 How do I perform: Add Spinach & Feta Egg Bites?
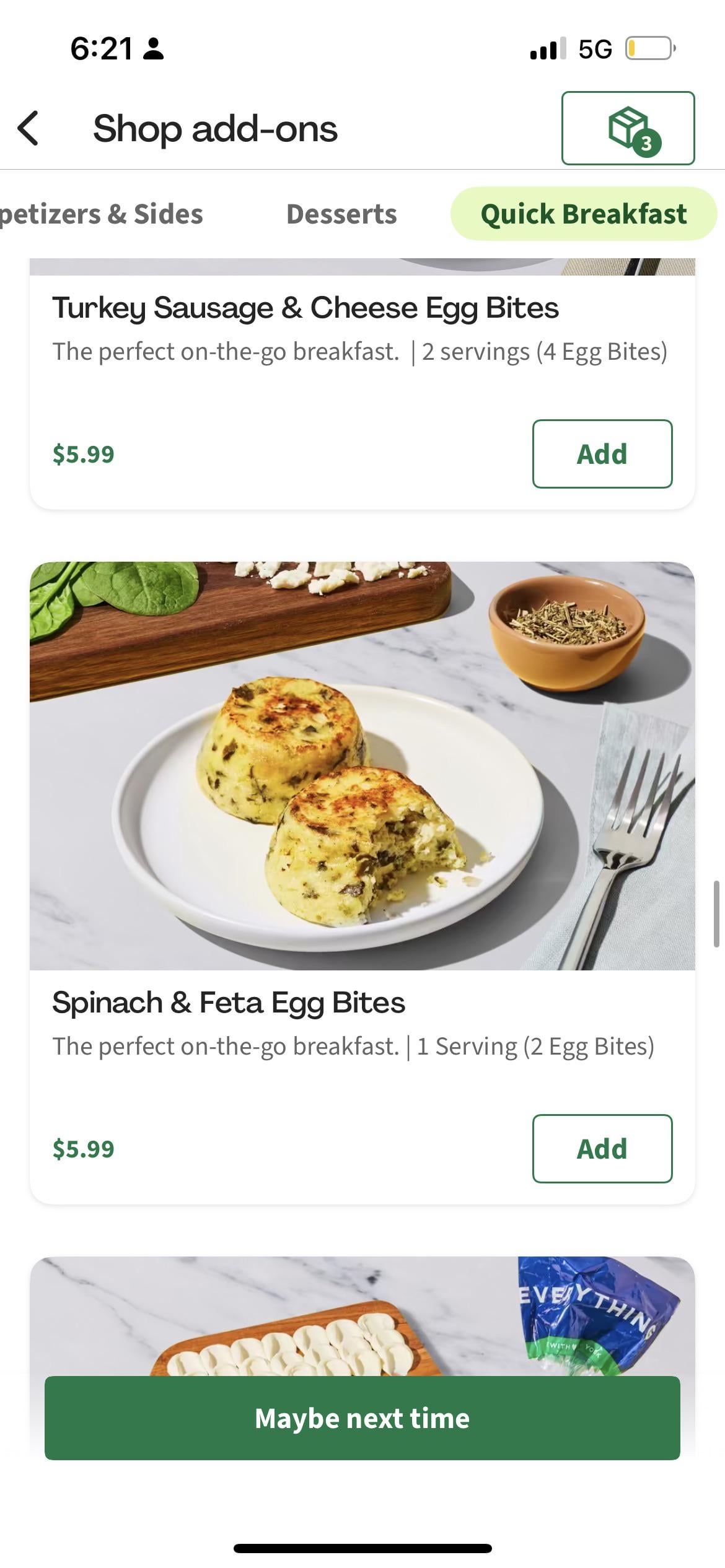point(602,1149)
